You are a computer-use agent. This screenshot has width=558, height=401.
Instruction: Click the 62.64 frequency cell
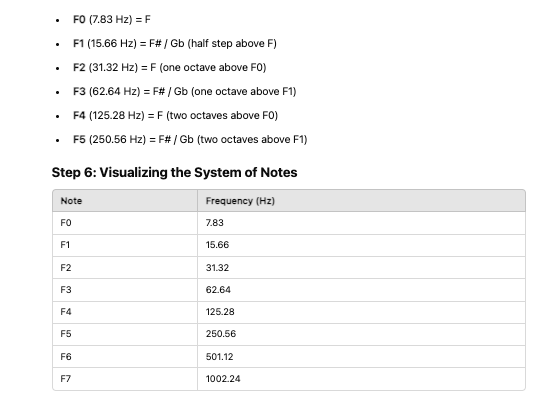pyautogui.click(x=361, y=290)
